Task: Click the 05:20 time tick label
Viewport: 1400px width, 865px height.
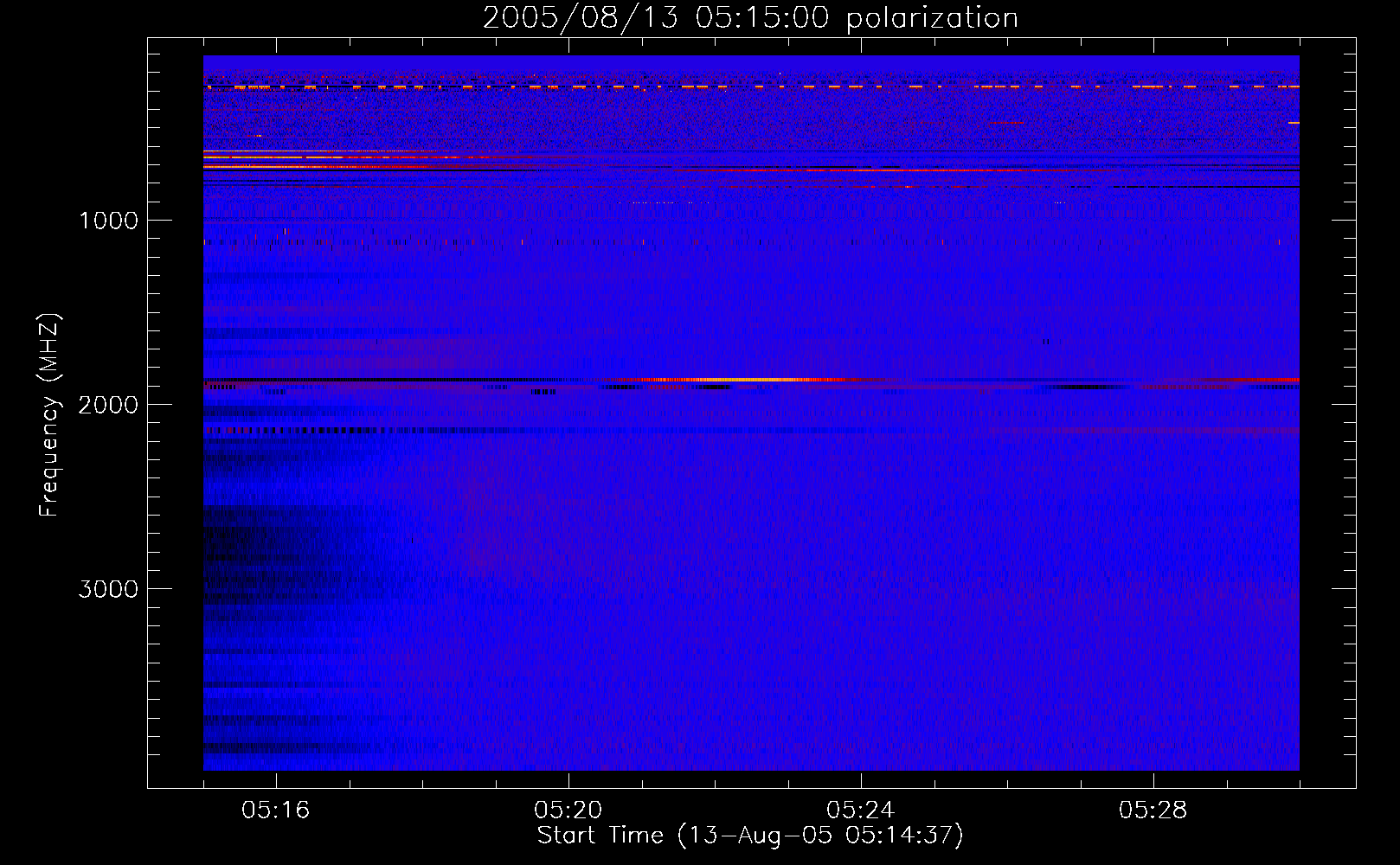Action: [568, 811]
